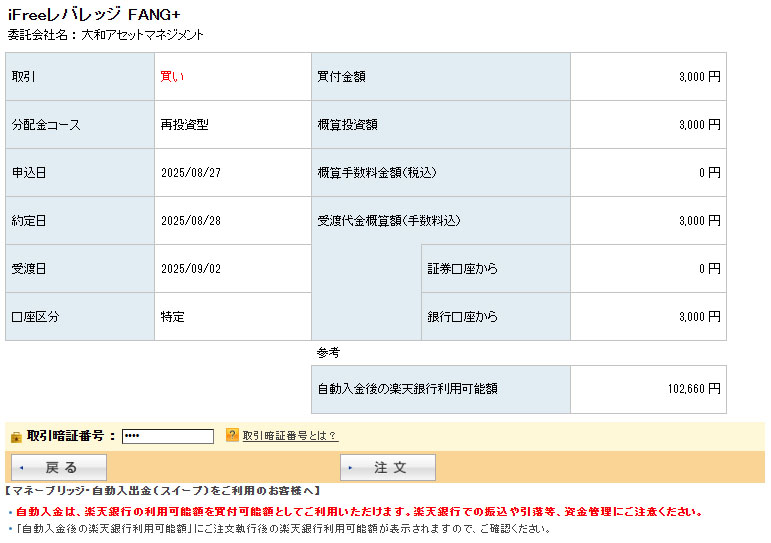Click the lock icon beside 取引暗証番号
771x543 pixels.
(16, 436)
